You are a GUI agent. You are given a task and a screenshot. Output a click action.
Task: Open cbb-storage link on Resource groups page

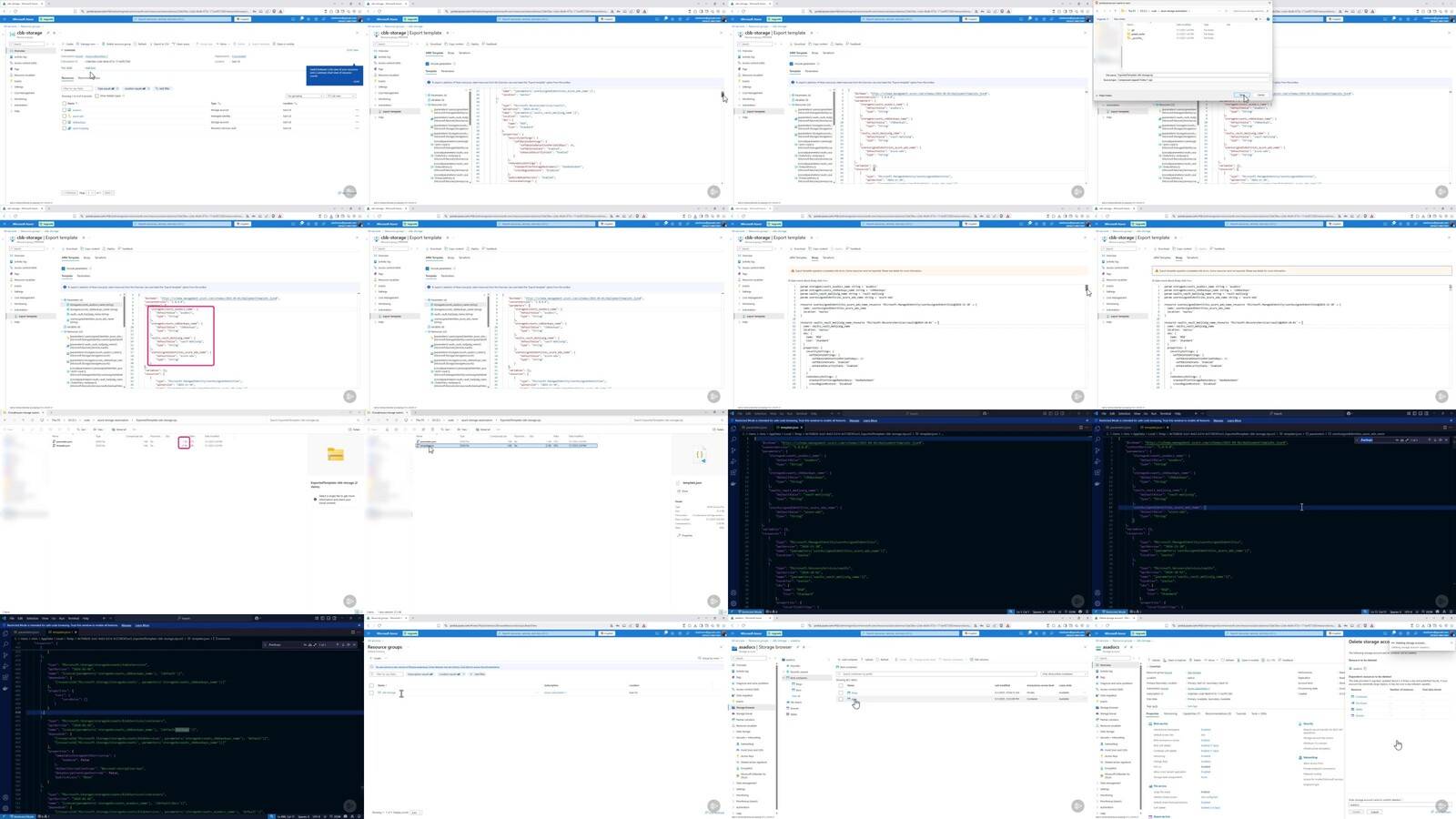388,693
